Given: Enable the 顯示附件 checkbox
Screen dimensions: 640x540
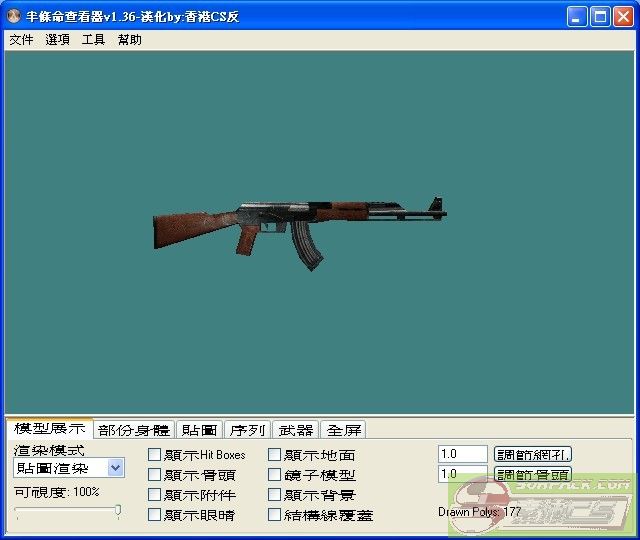Looking at the screenshot, I should [x=154, y=494].
